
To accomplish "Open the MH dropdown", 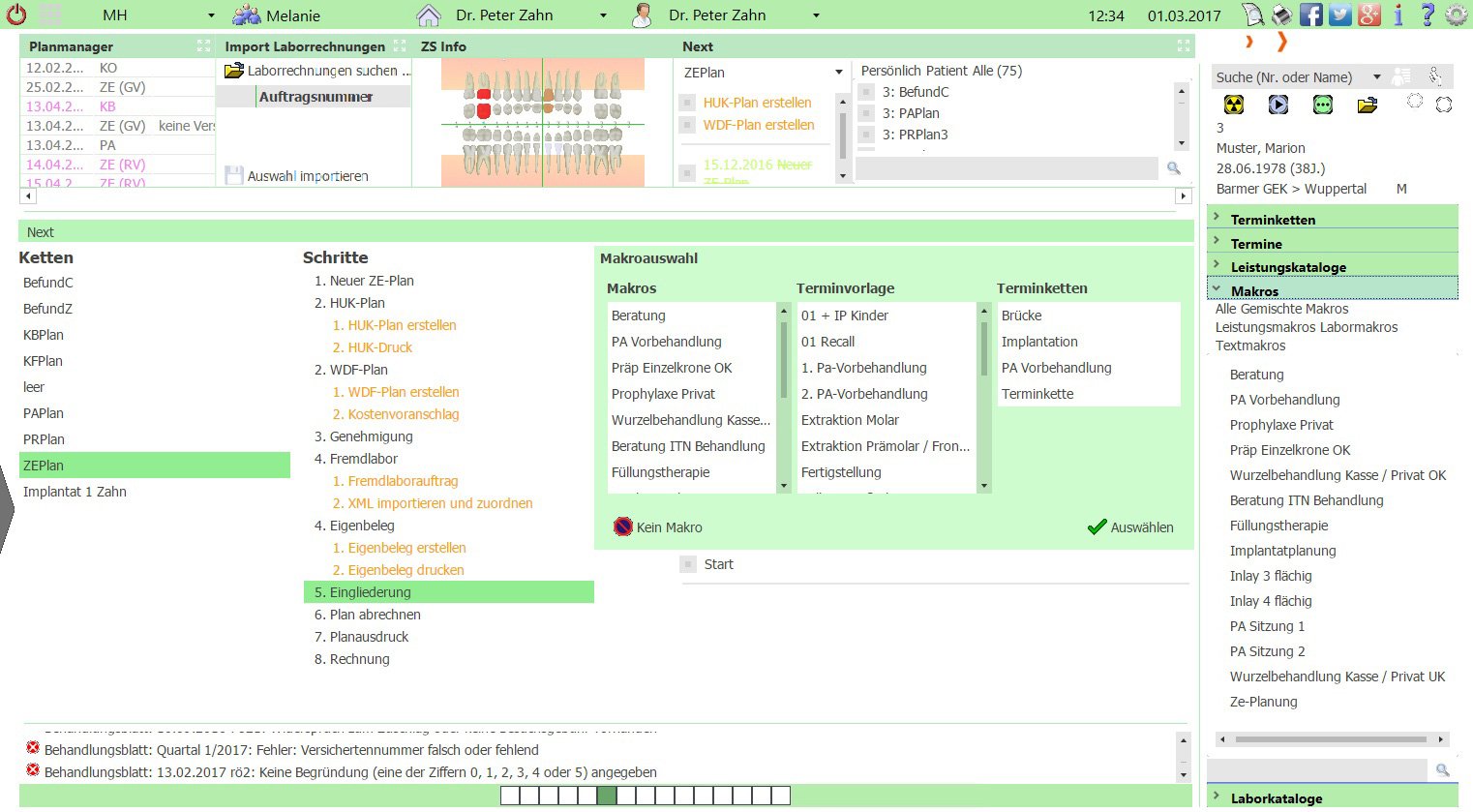I will pyautogui.click(x=211, y=15).
